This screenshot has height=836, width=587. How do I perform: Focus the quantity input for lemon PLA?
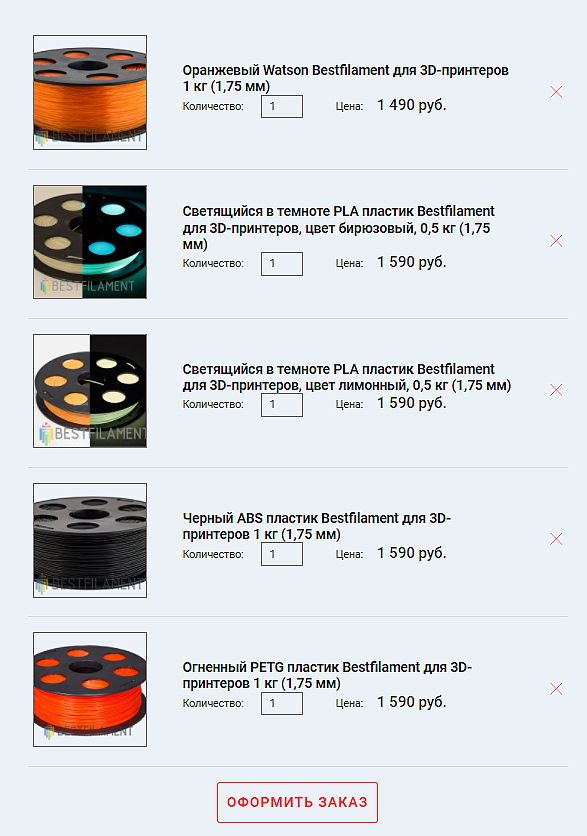tap(282, 405)
